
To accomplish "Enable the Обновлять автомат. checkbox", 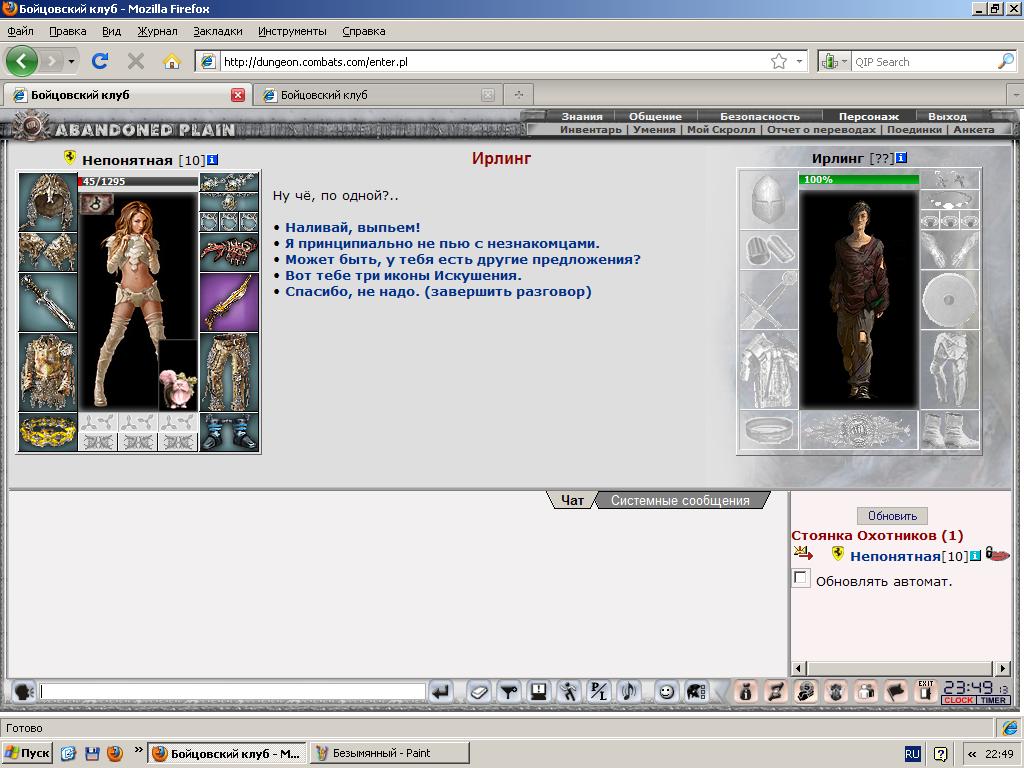I will [801, 578].
